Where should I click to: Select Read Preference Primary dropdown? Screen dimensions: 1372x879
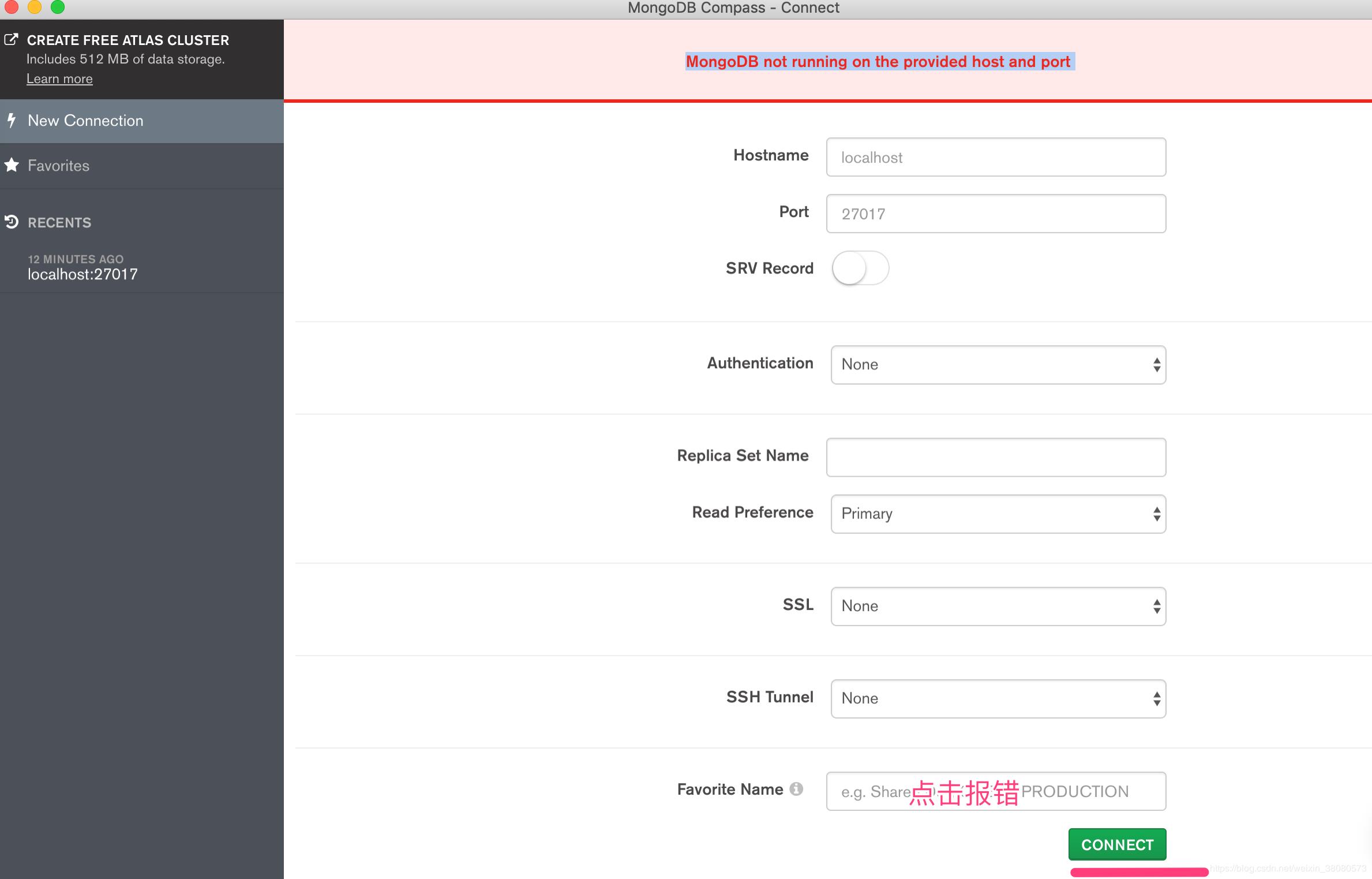pos(997,513)
